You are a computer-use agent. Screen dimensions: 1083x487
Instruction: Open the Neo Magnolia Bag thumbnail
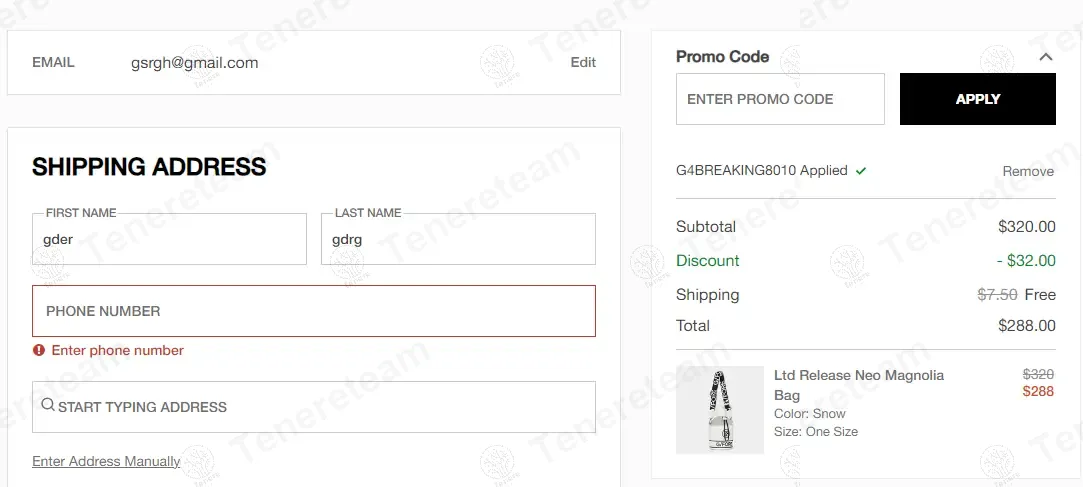coord(720,410)
